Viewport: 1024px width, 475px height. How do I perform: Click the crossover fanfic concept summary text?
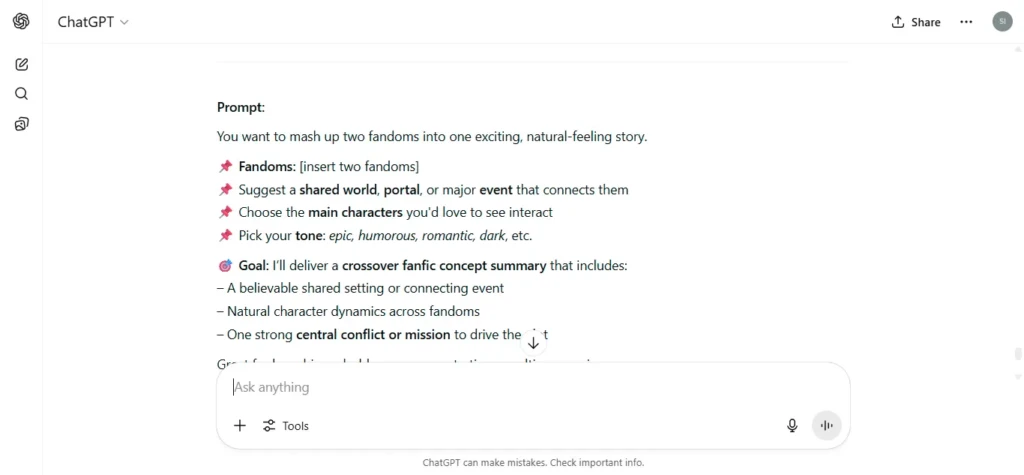pos(444,266)
